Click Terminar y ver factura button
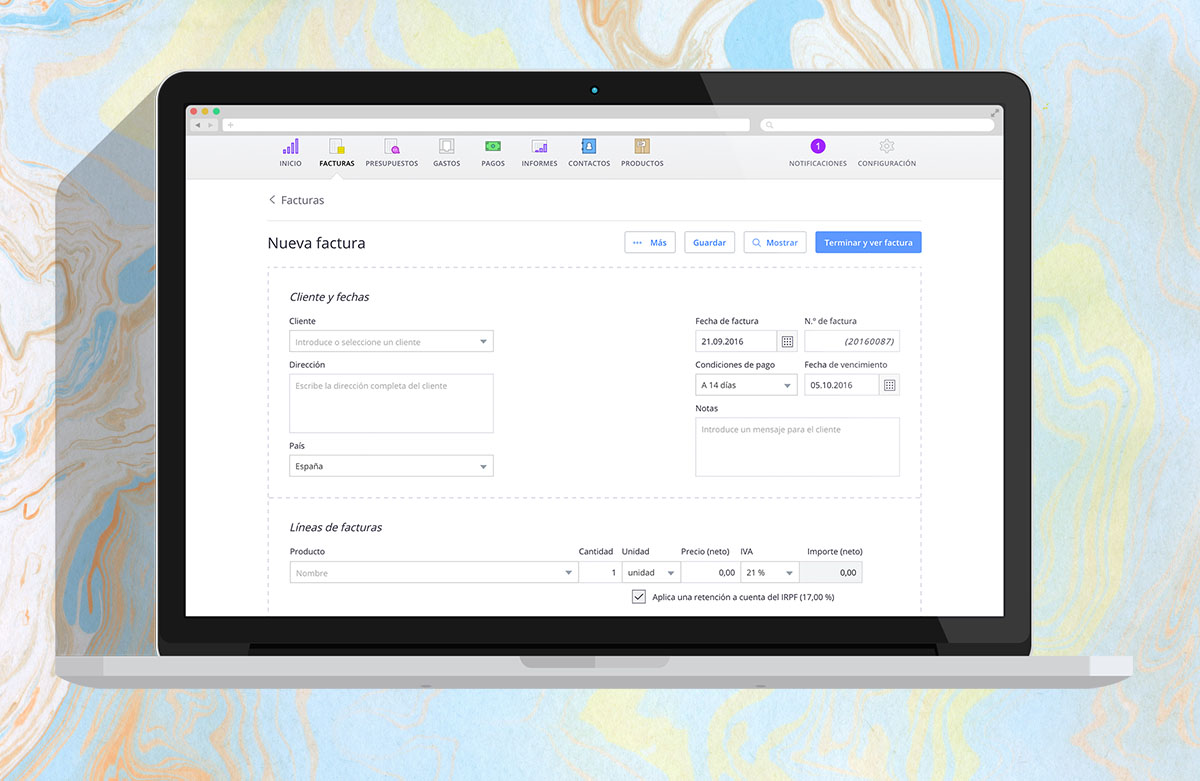Screen dimensions: 1200x781 click(868, 242)
